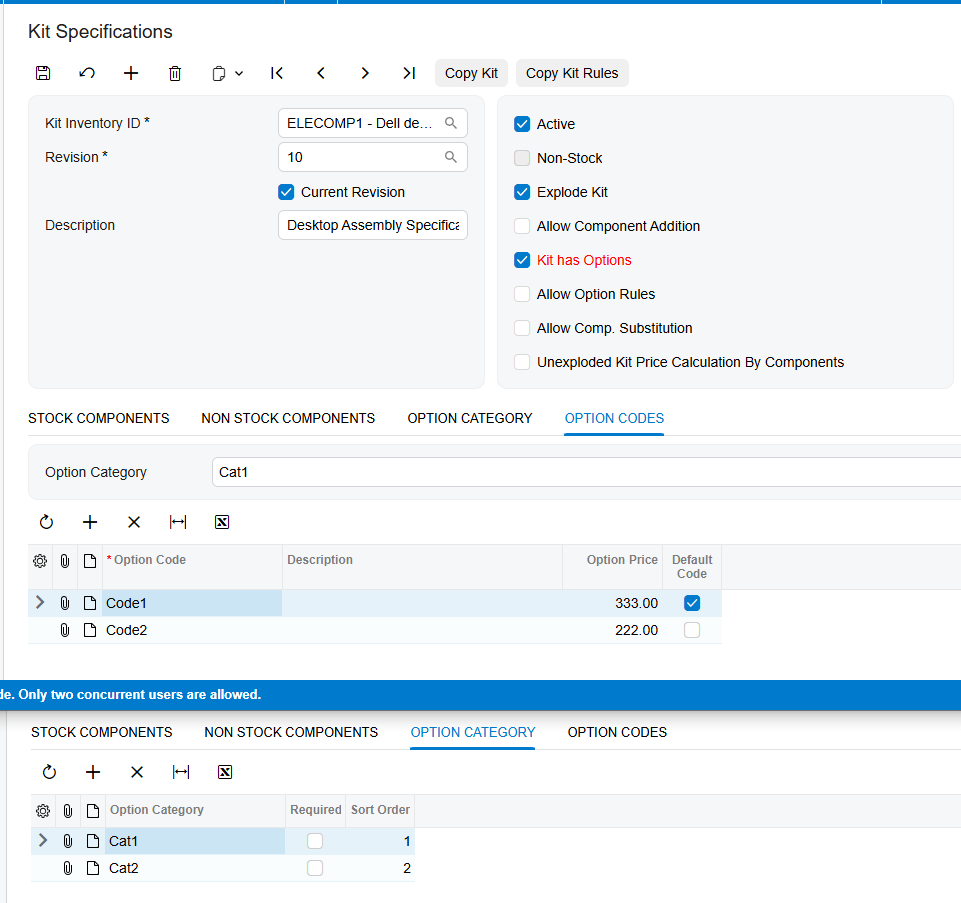The height and width of the screenshot is (903, 961).
Task: Enable Allow Option Rules
Action: [522, 294]
